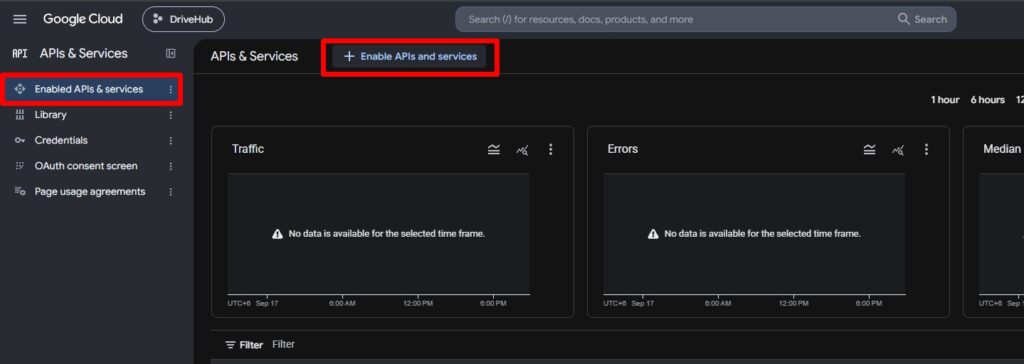This screenshot has height=364, width=1024.
Task: Click the Page usage agreements icon
Action: coord(20,191)
